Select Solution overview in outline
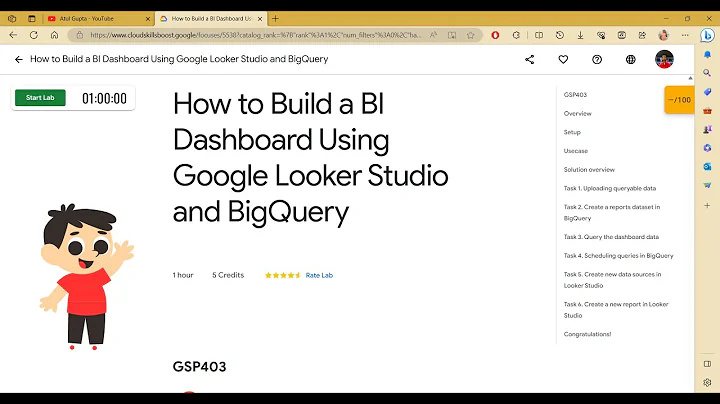 point(589,169)
